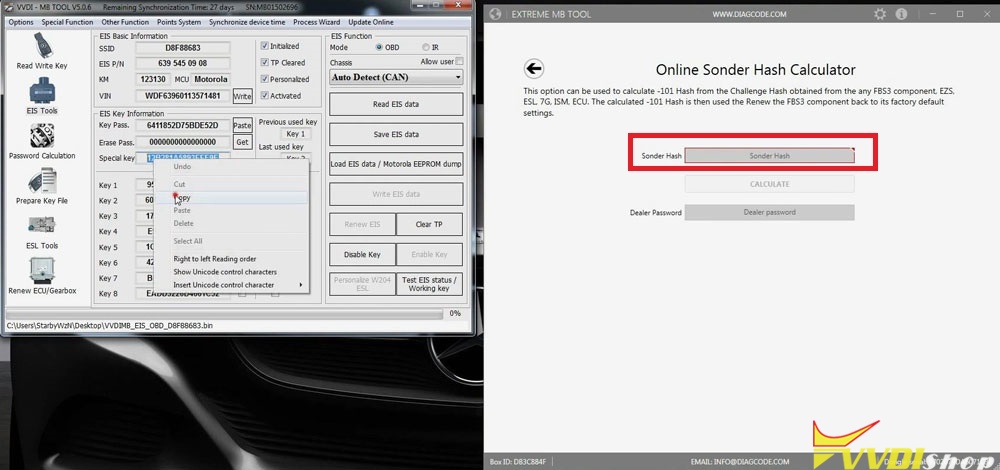Enable the Allow user checkbox
The image size is (1000, 470).
click(x=459, y=61)
